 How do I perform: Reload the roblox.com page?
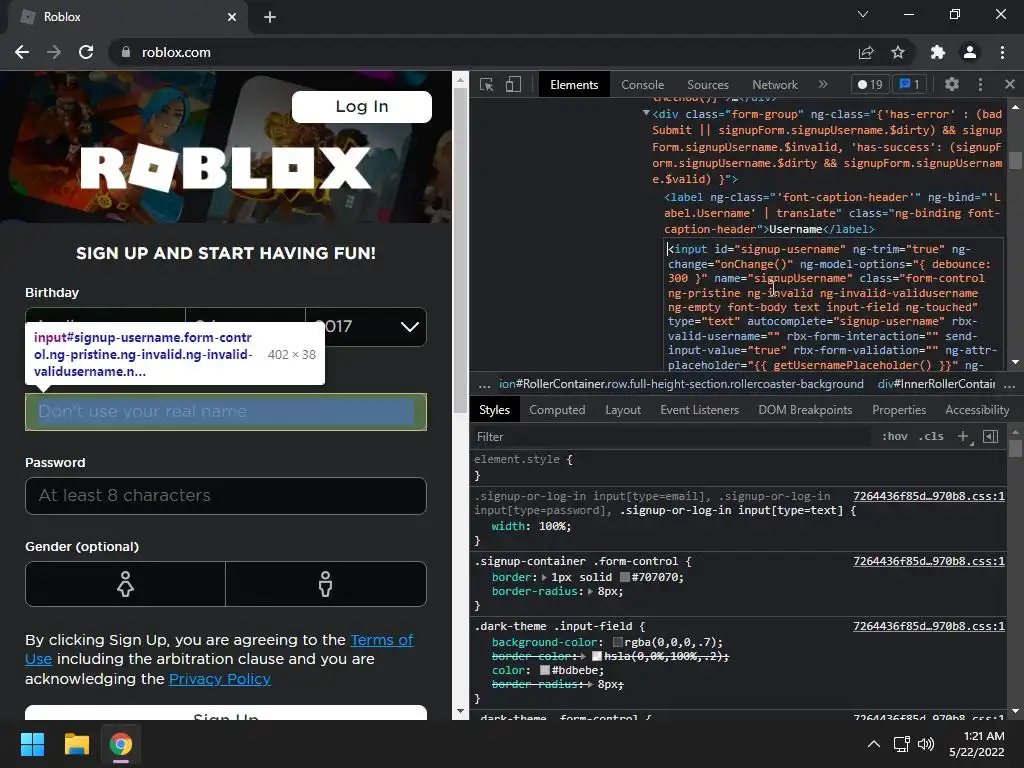tap(86, 52)
